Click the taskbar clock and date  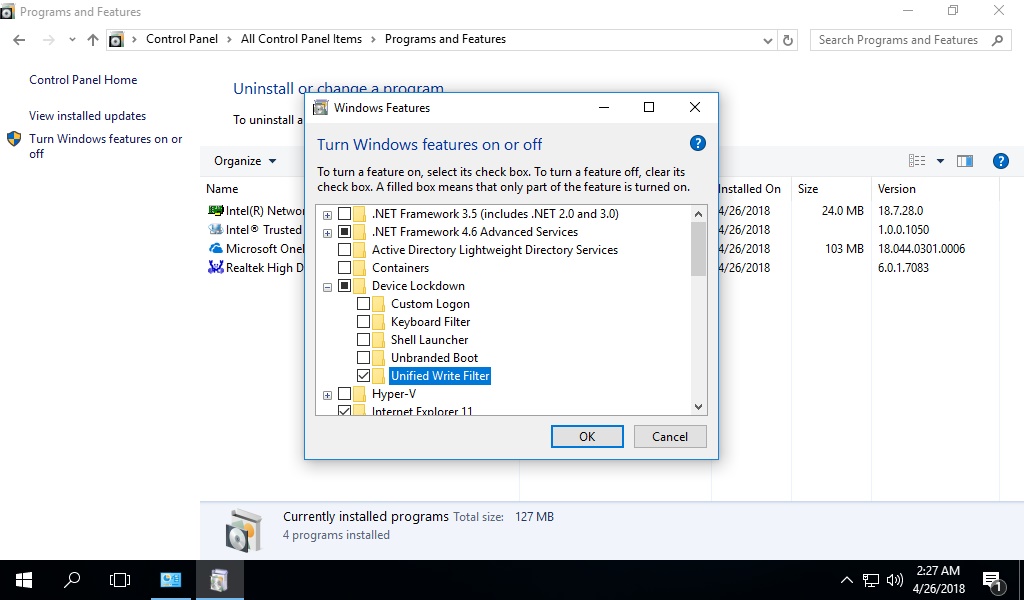click(938, 580)
